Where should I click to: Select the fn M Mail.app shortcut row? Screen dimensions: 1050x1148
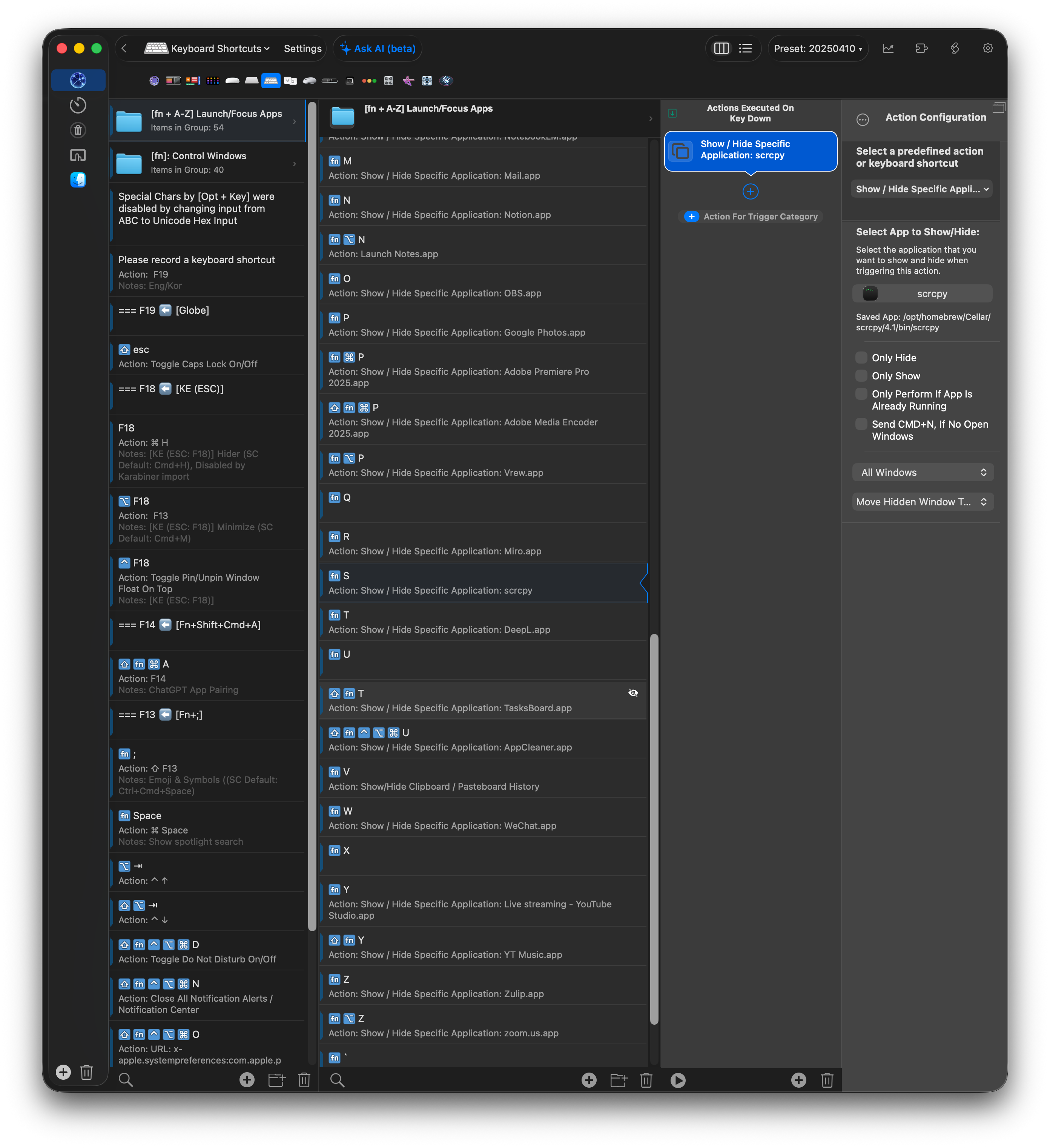pos(483,168)
